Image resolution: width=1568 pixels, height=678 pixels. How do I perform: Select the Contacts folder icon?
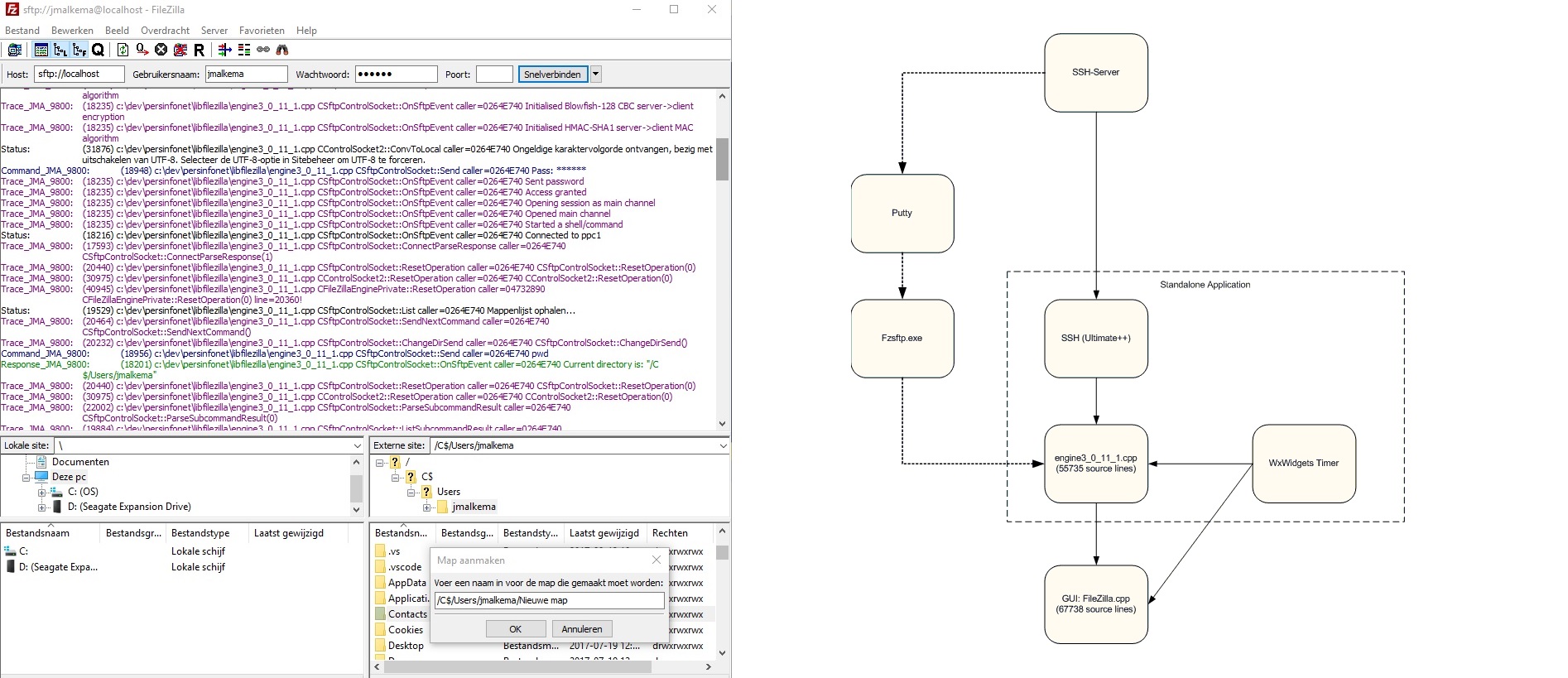point(380,614)
